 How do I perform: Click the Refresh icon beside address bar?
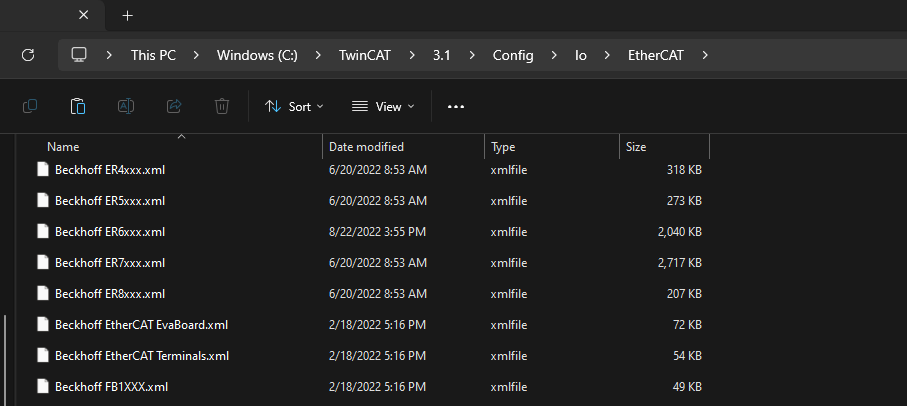(x=28, y=55)
